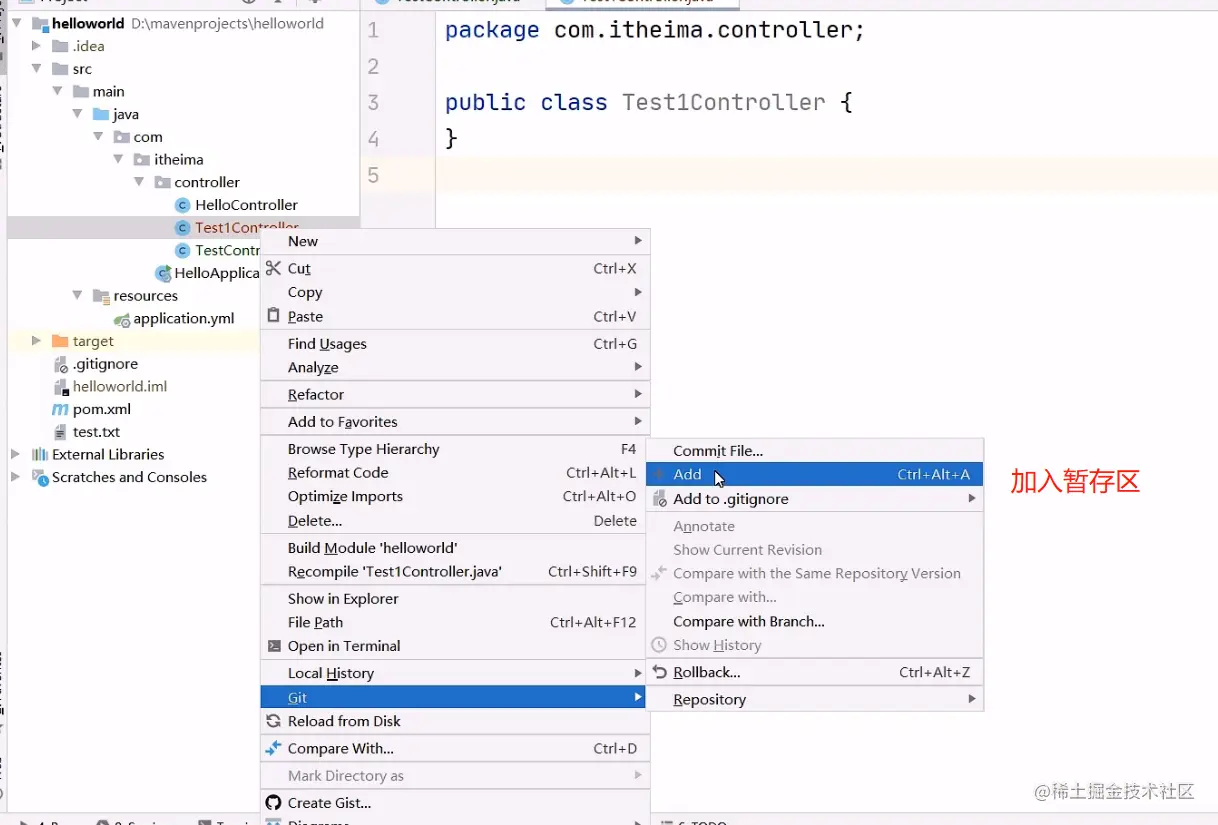This screenshot has width=1218, height=825.
Task: Collapse the helloworld project root arrow
Action: pos(17,23)
